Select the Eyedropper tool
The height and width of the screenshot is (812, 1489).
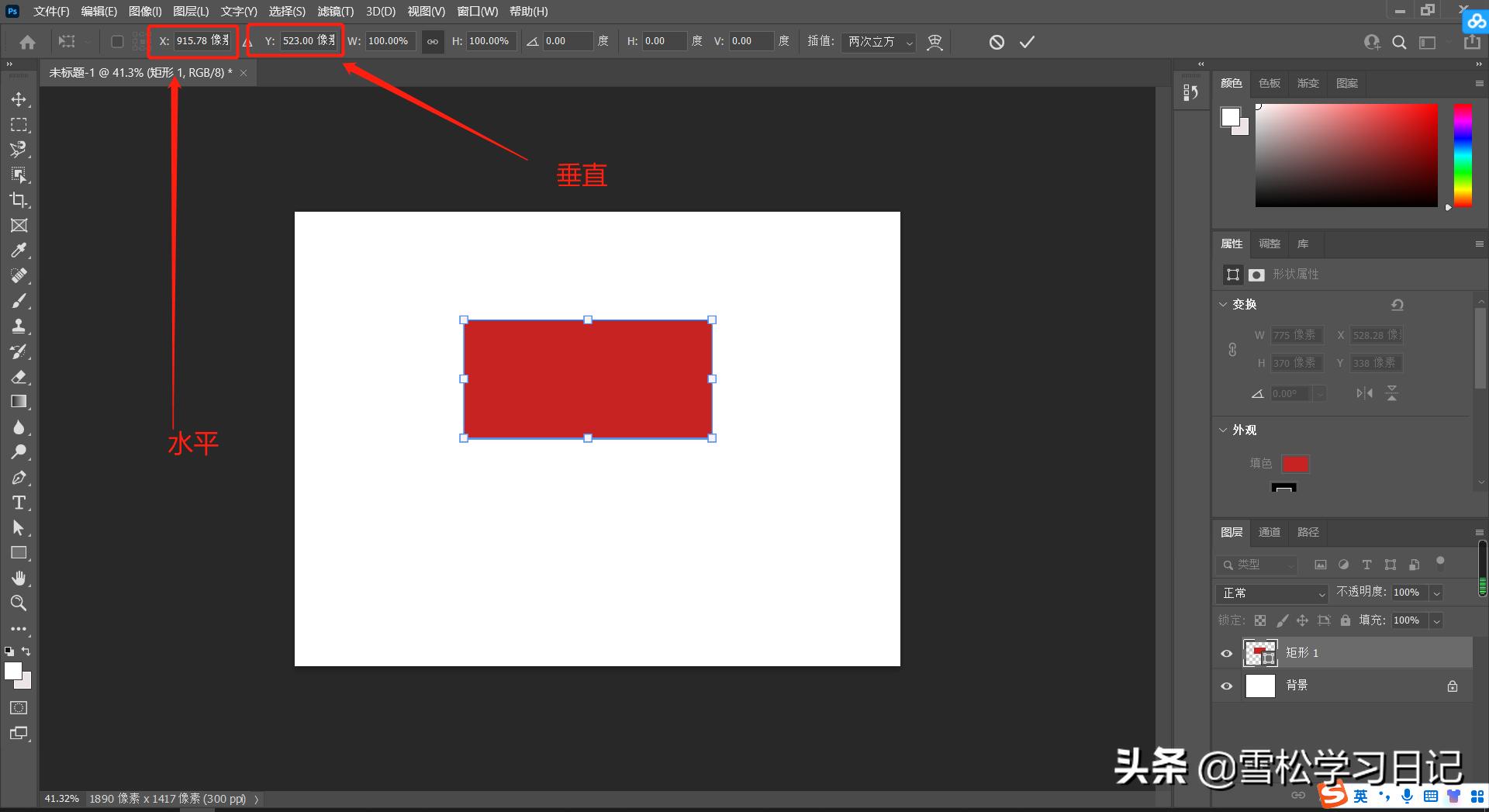(x=19, y=251)
